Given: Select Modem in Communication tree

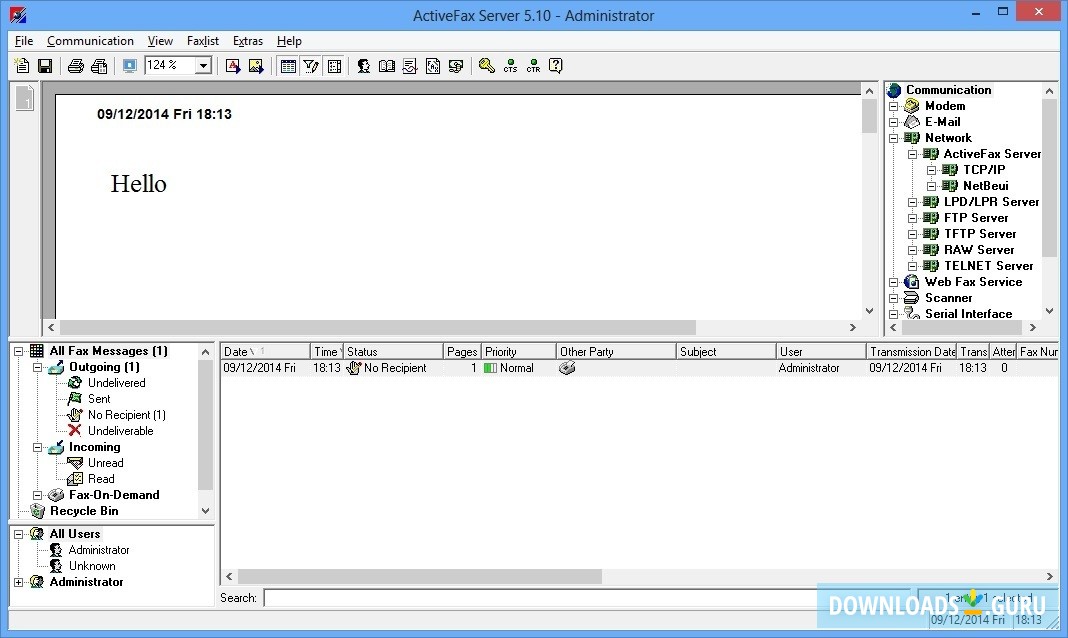Looking at the screenshot, I should point(945,106).
